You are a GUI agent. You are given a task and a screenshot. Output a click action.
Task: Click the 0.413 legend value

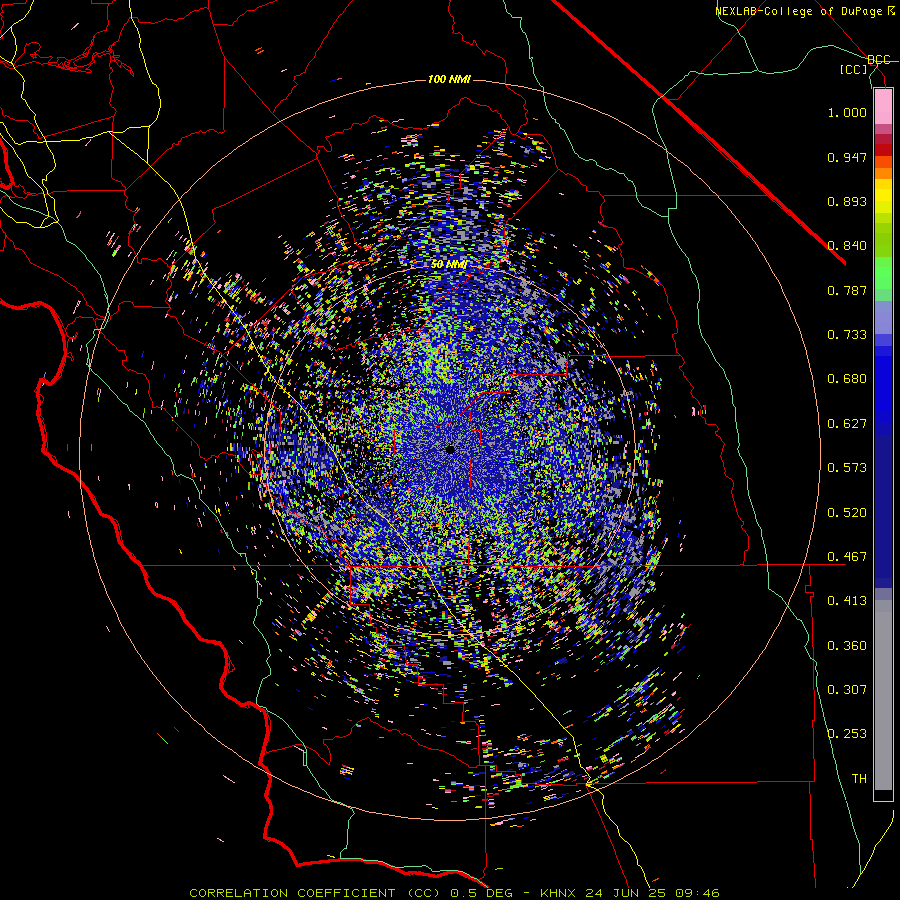tap(847, 601)
